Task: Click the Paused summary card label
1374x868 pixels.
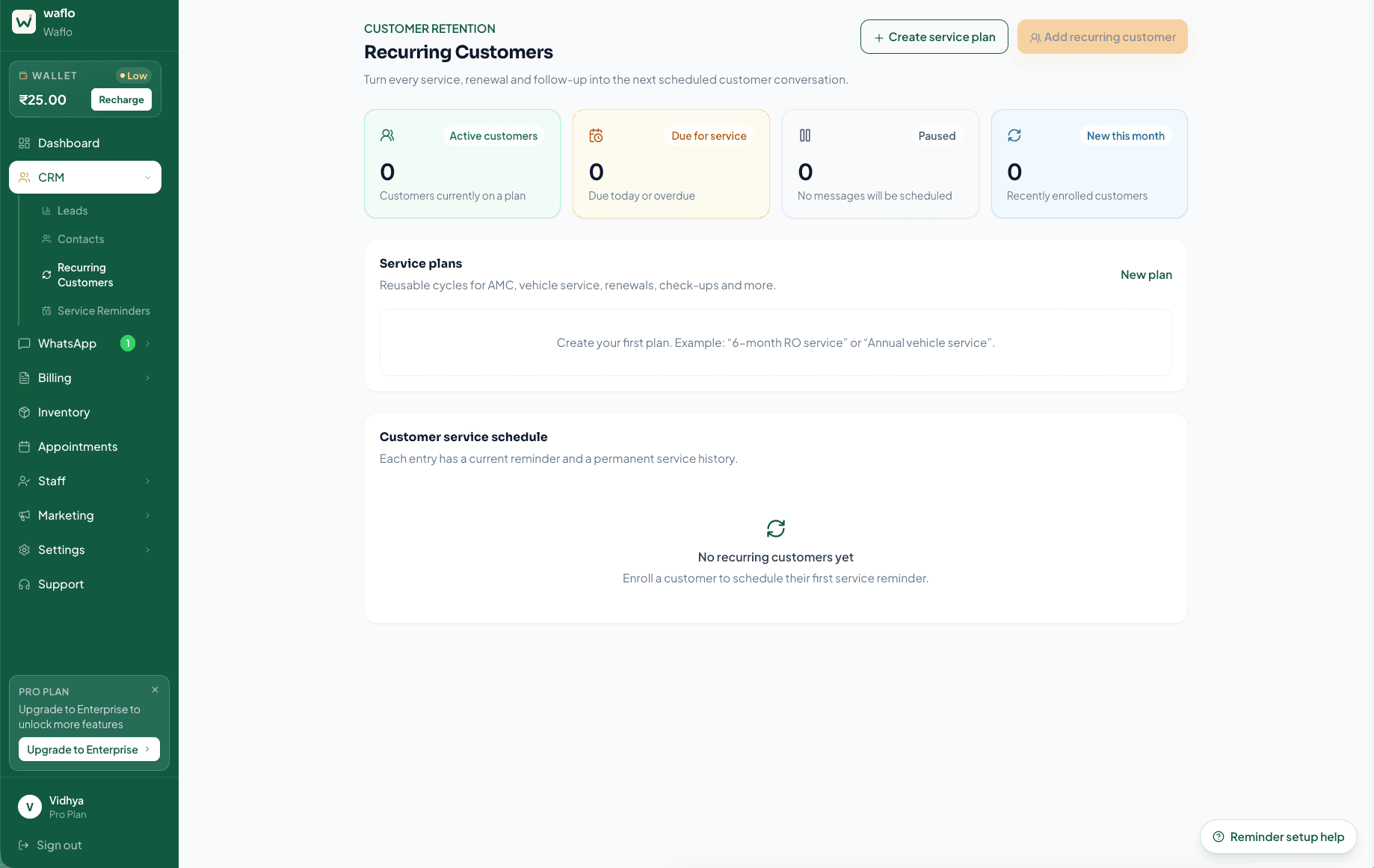Action: click(937, 135)
